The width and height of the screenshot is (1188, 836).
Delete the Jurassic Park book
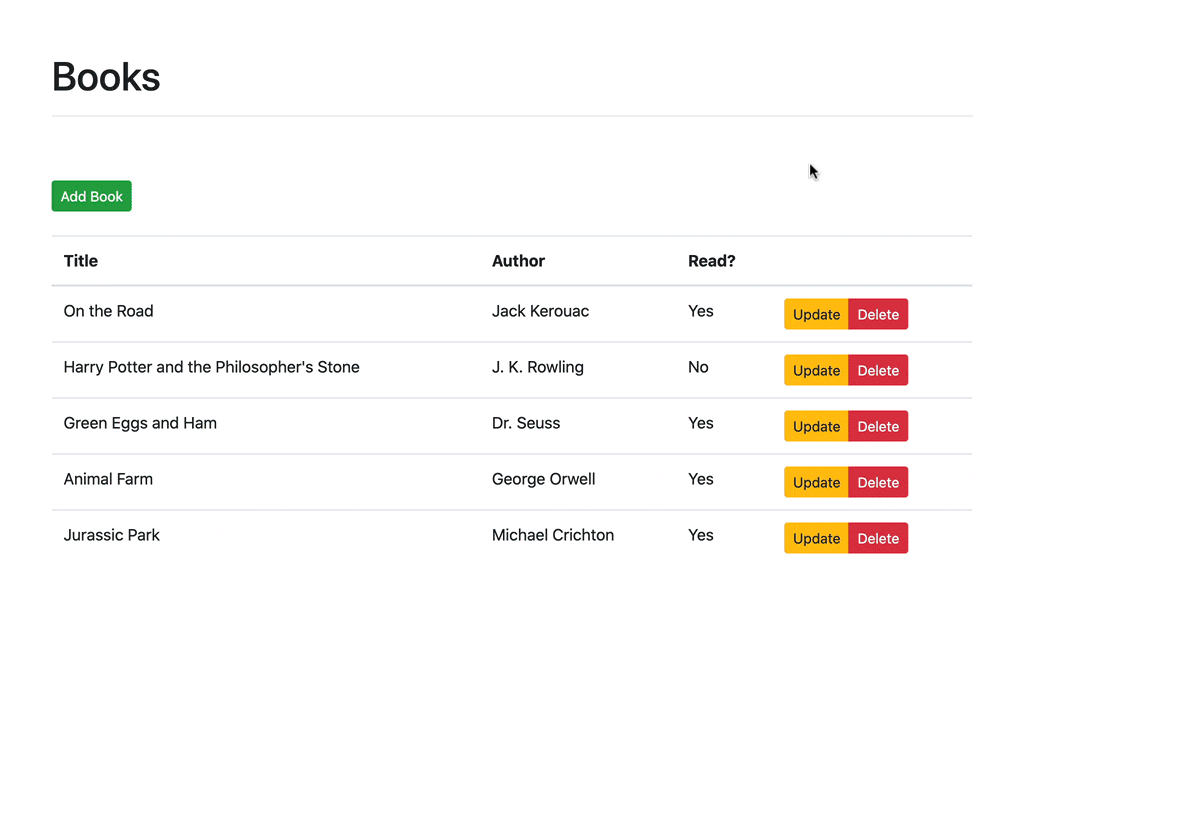[877, 538]
